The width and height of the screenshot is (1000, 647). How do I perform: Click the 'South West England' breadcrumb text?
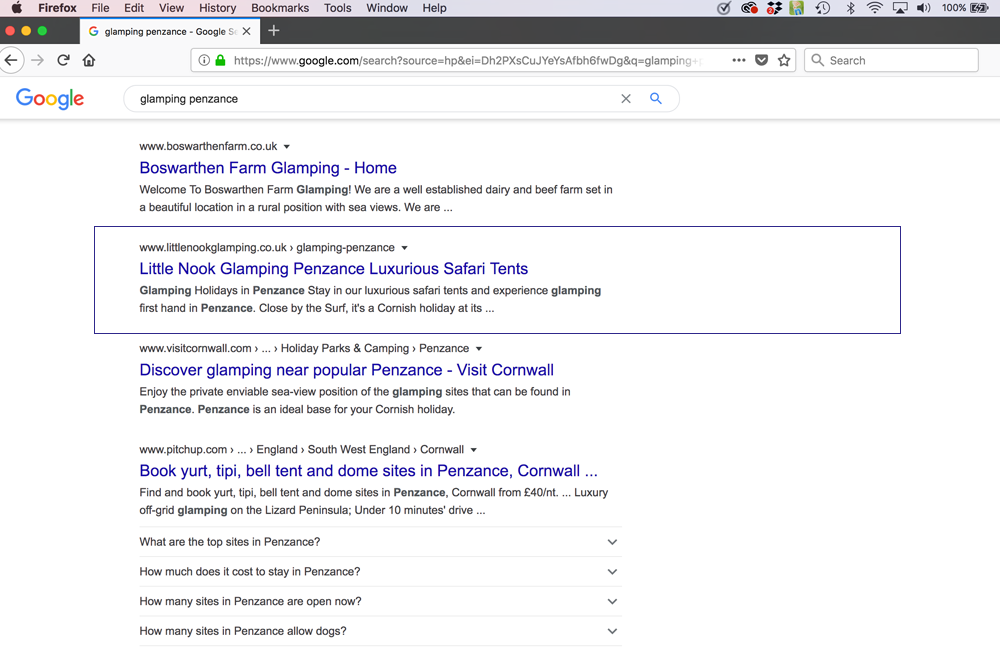click(x=359, y=450)
